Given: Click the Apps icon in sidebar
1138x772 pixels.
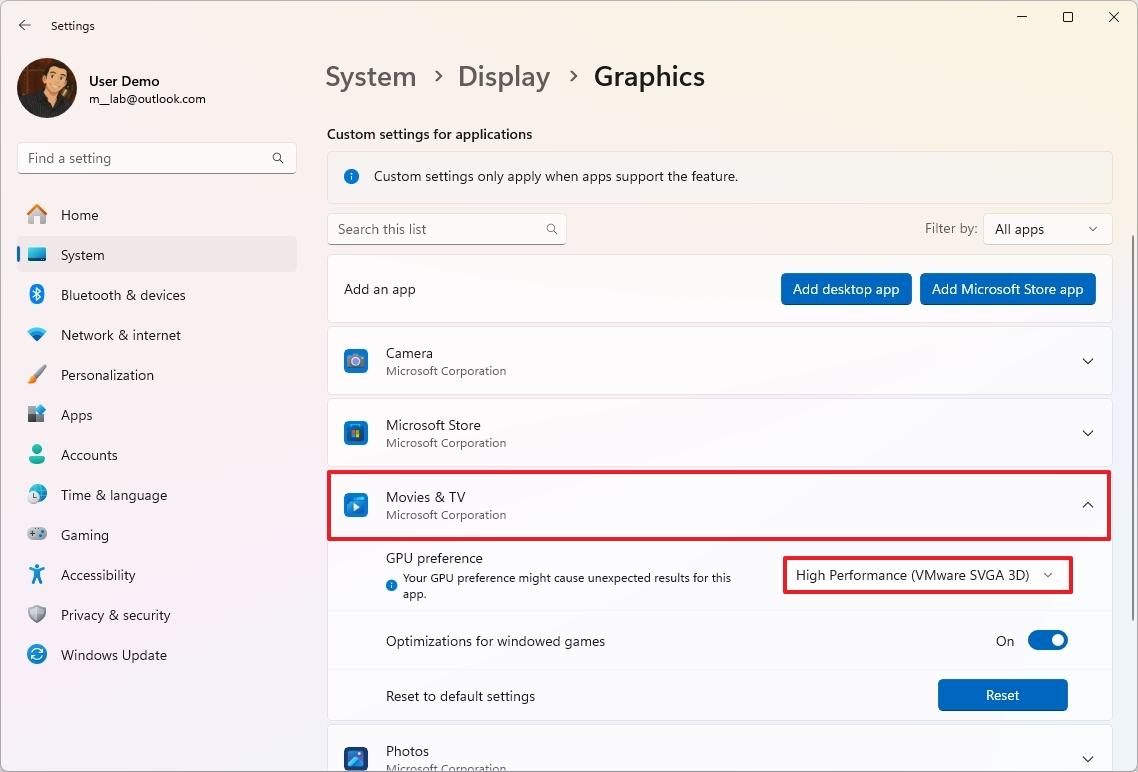Looking at the screenshot, I should click(37, 414).
